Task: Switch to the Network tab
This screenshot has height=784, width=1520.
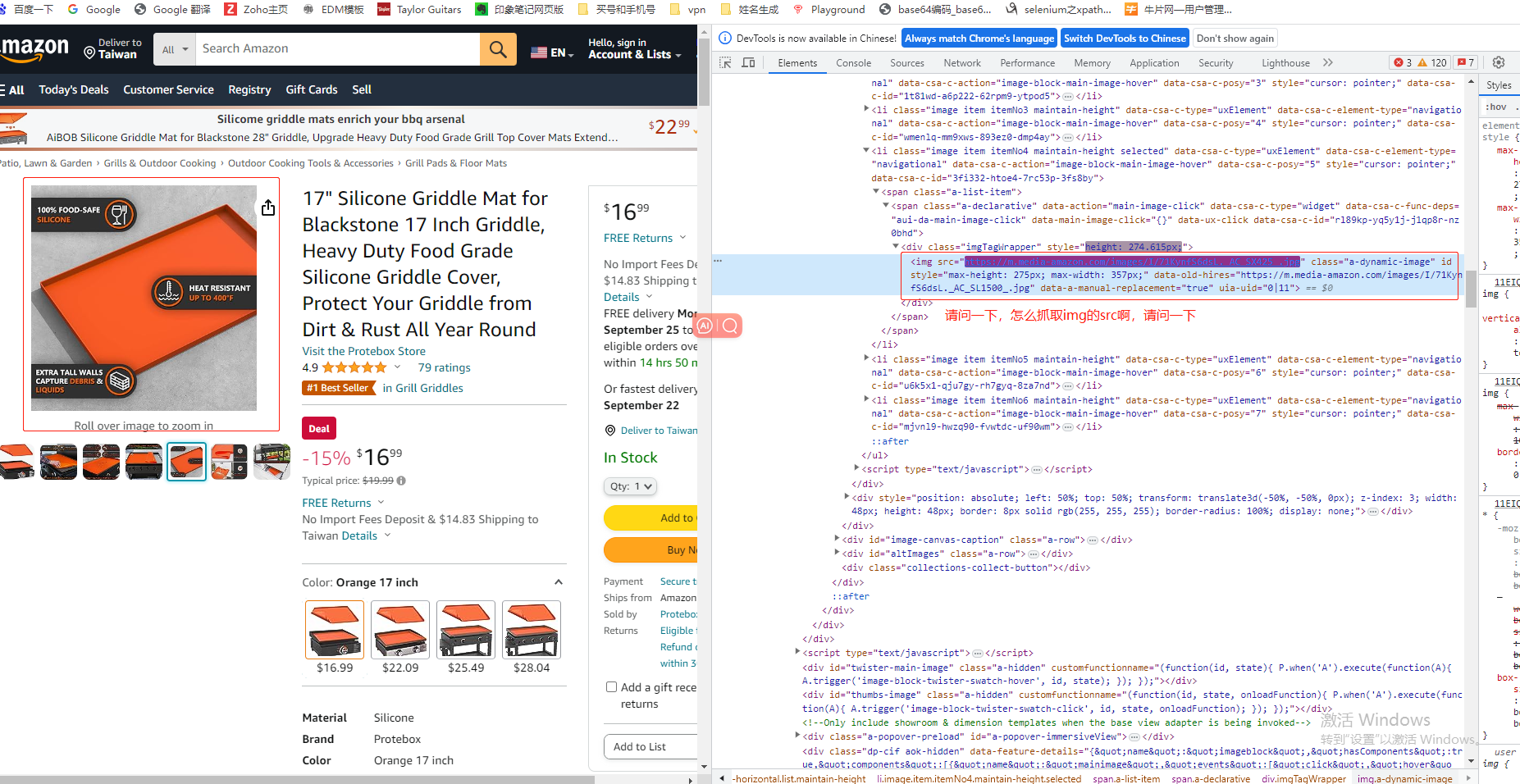Action: coord(962,63)
